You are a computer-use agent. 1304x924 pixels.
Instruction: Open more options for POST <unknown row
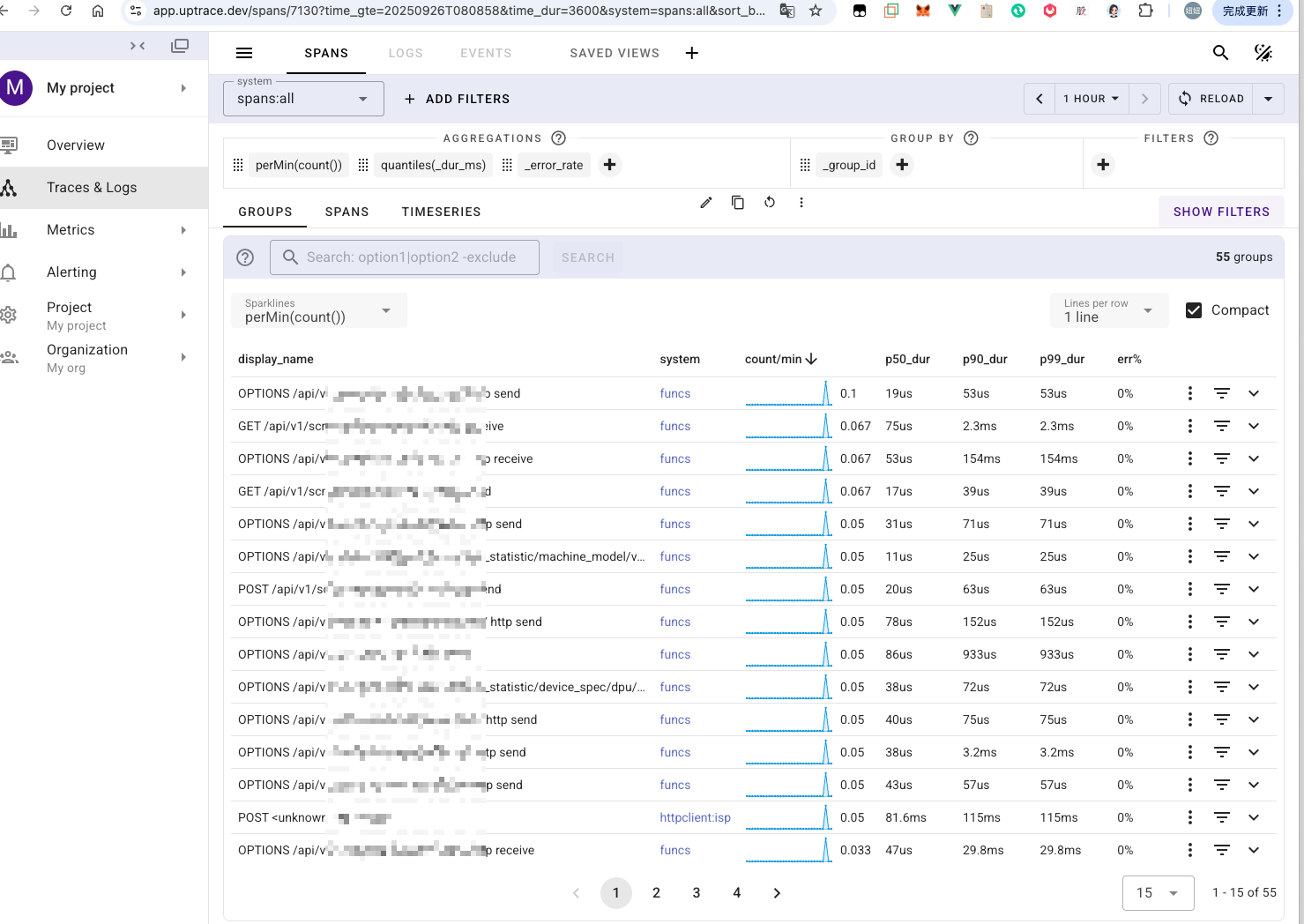tap(1190, 817)
